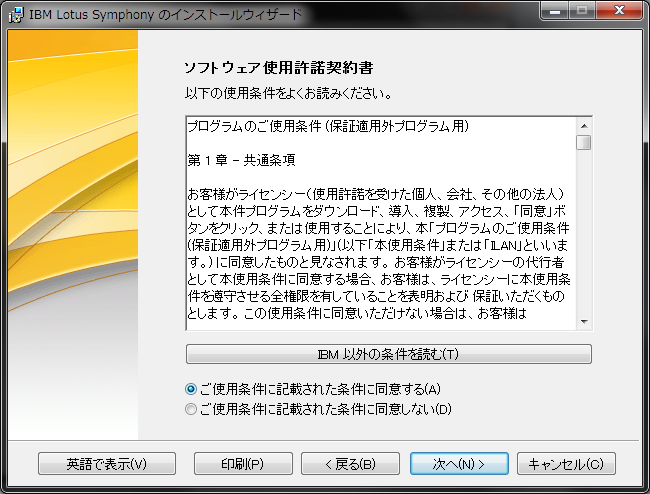Click the license text scroll down arrow
Image resolution: width=650 pixels, height=494 pixels.
click(584, 322)
